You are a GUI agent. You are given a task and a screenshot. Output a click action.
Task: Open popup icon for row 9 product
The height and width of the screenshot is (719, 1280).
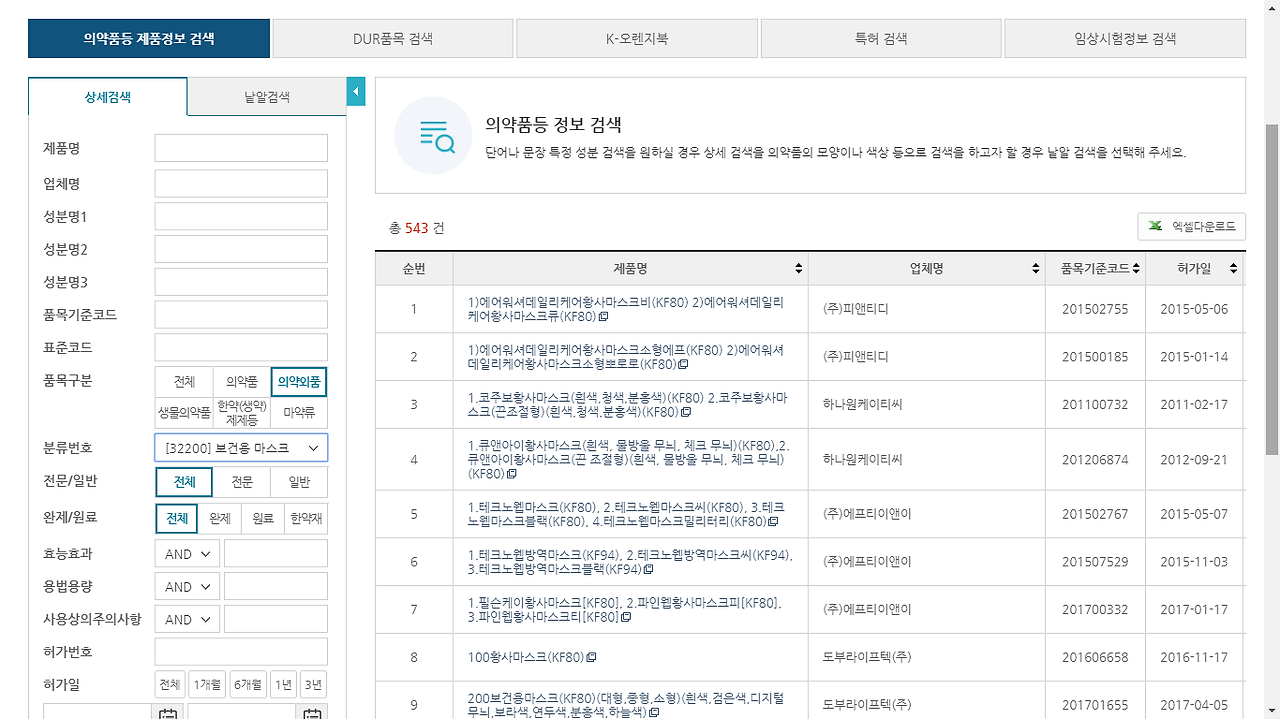pyautogui.click(x=653, y=713)
